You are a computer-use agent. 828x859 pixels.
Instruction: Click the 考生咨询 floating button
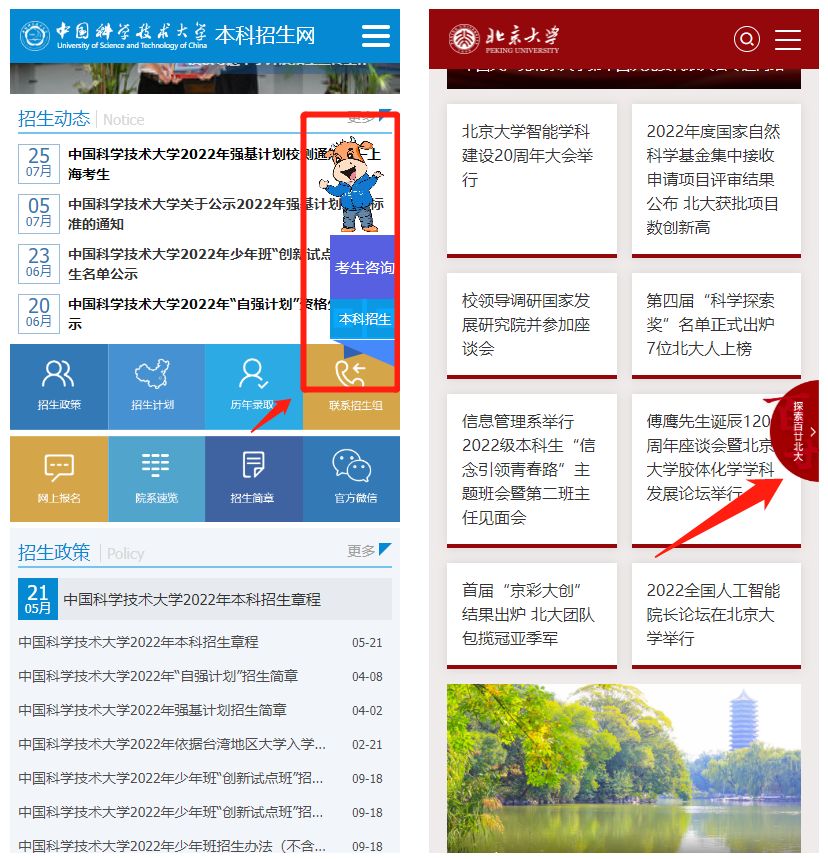point(363,267)
